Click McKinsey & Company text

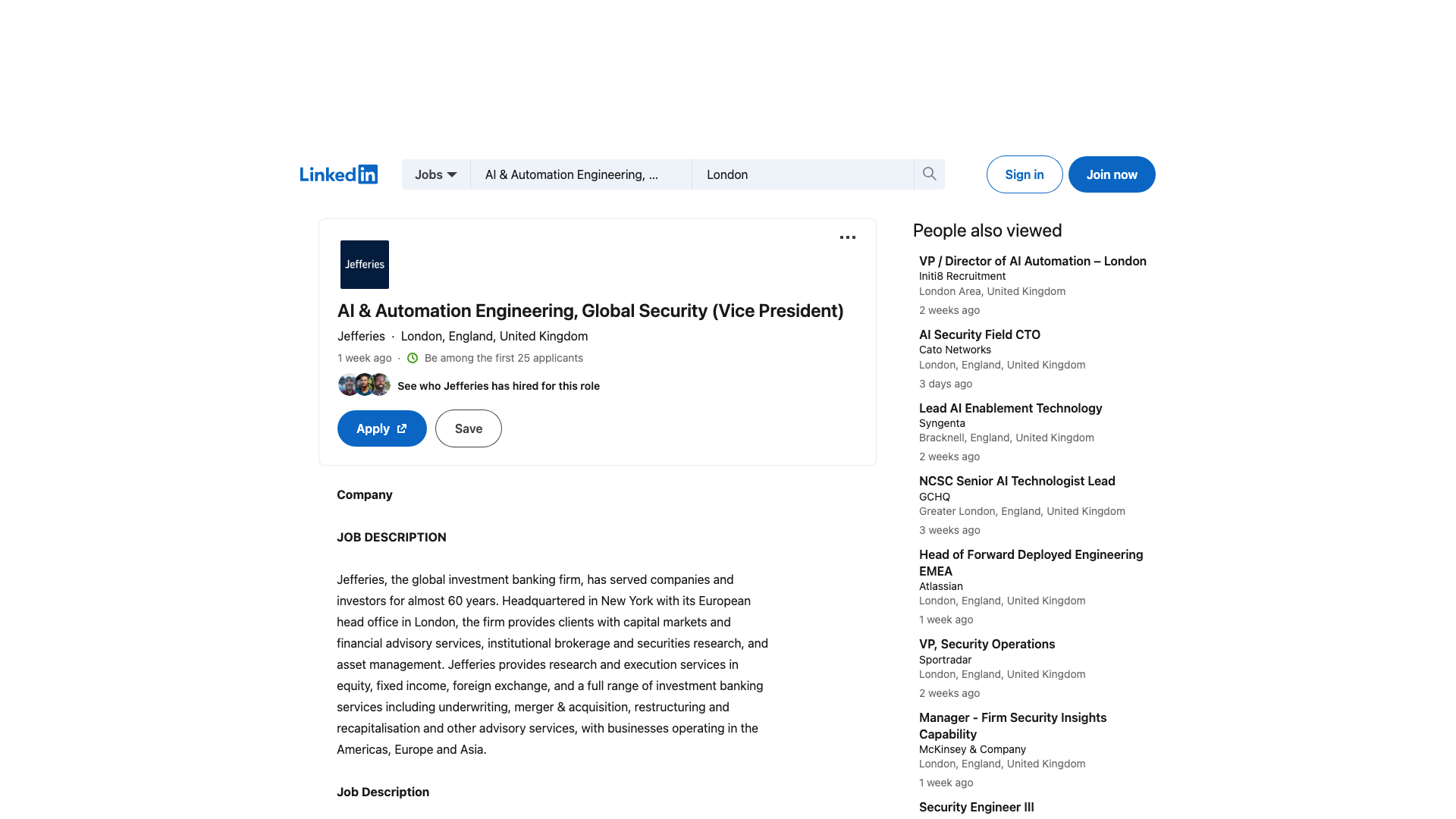(972, 749)
